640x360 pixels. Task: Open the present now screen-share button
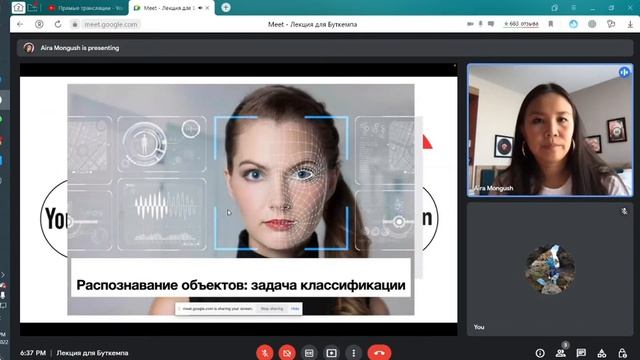331,353
